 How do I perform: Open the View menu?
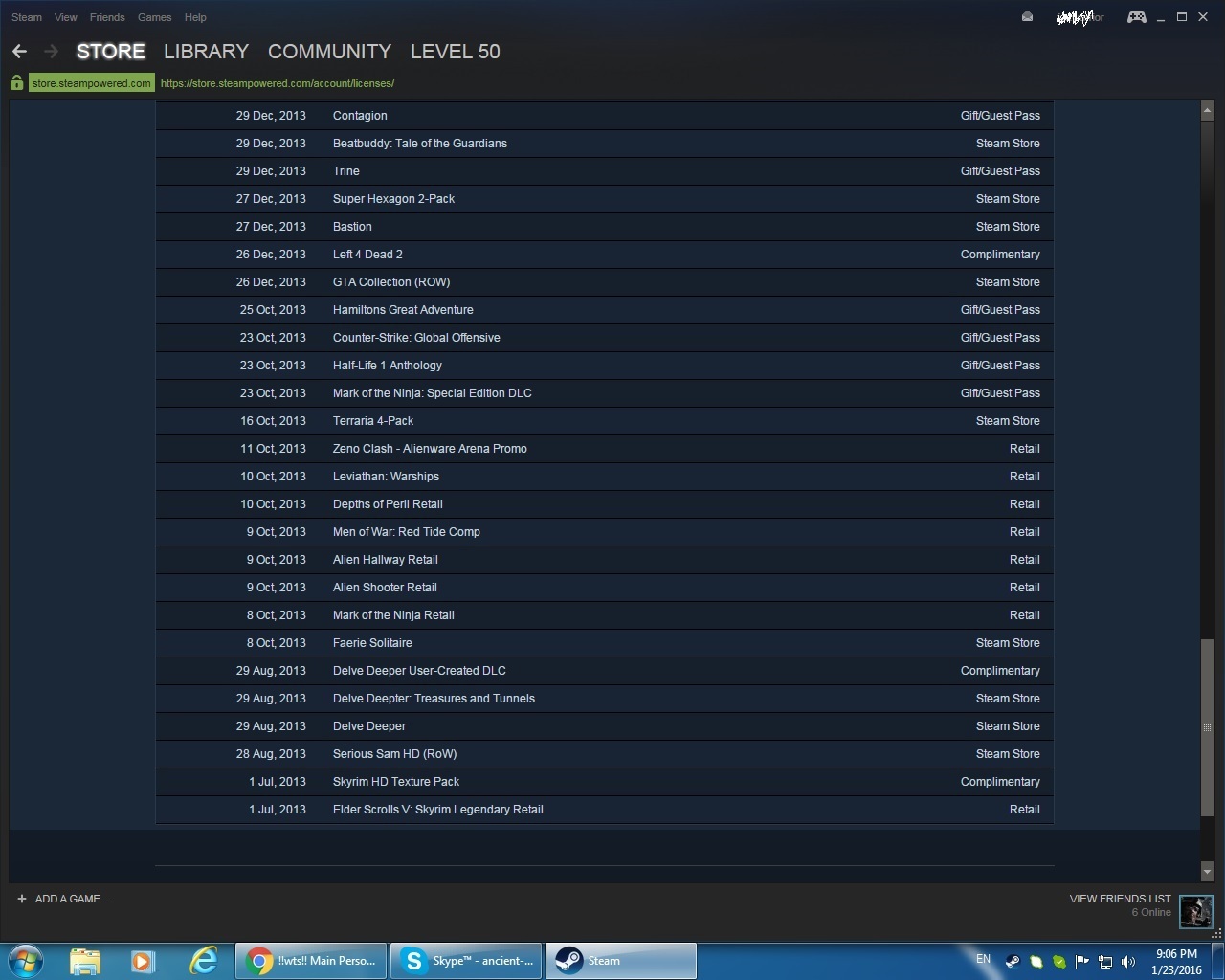66,17
